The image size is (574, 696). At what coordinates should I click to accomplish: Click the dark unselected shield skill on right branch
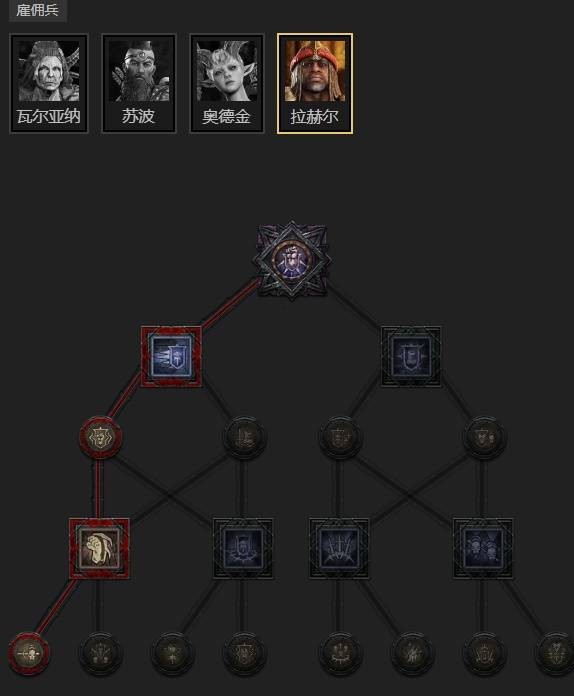(x=411, y=356)
